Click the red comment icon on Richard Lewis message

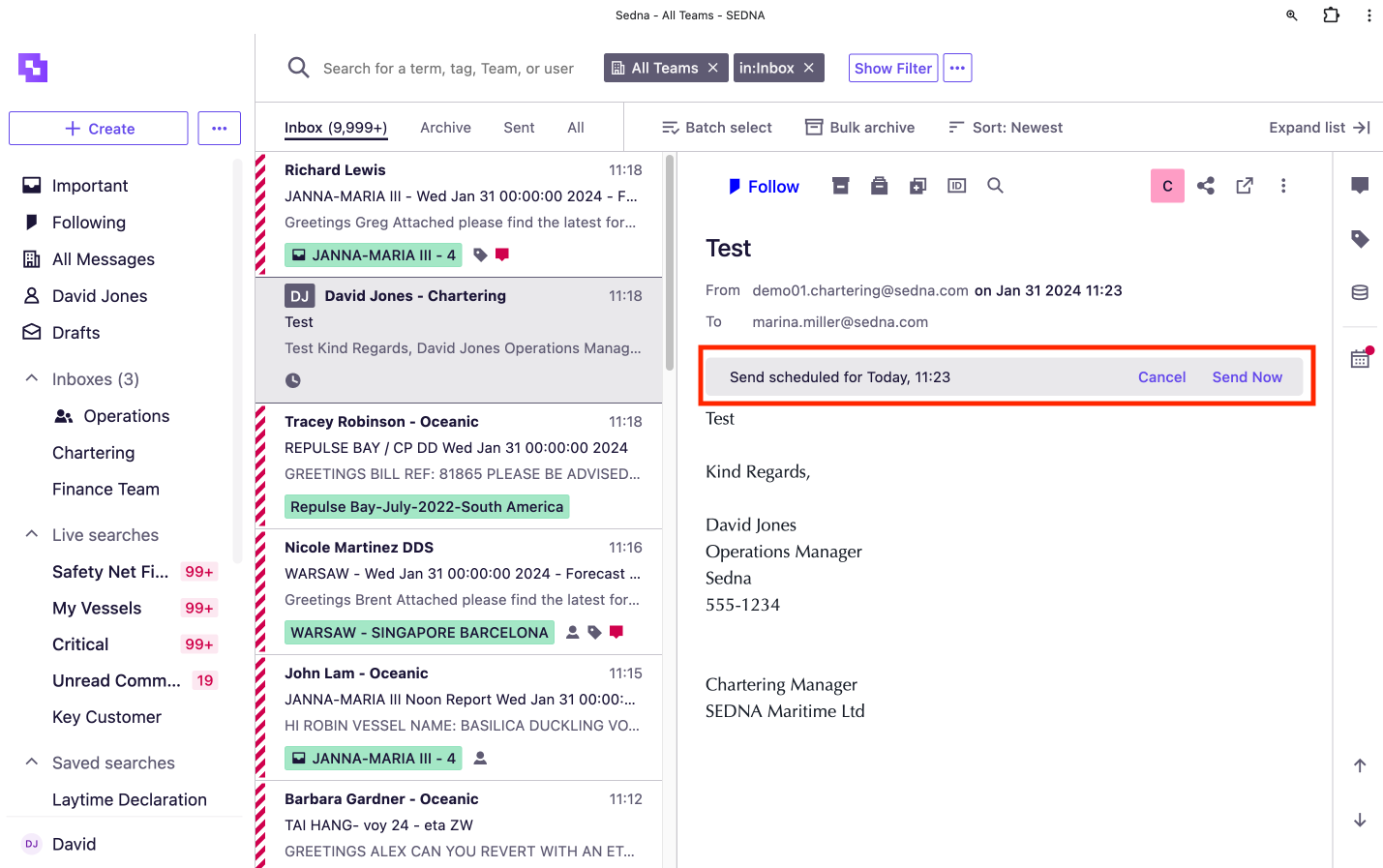pyautogui.click(x=502, y=255)
